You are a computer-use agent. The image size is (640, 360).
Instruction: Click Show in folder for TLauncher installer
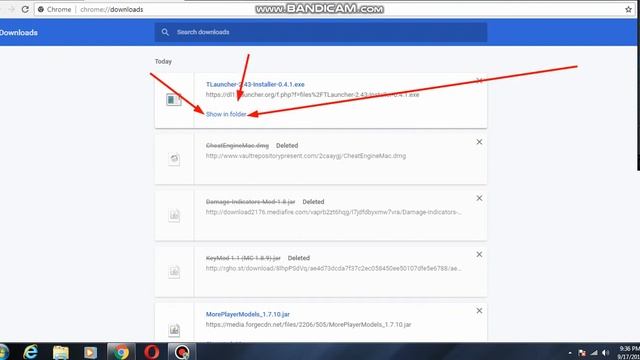226,114
